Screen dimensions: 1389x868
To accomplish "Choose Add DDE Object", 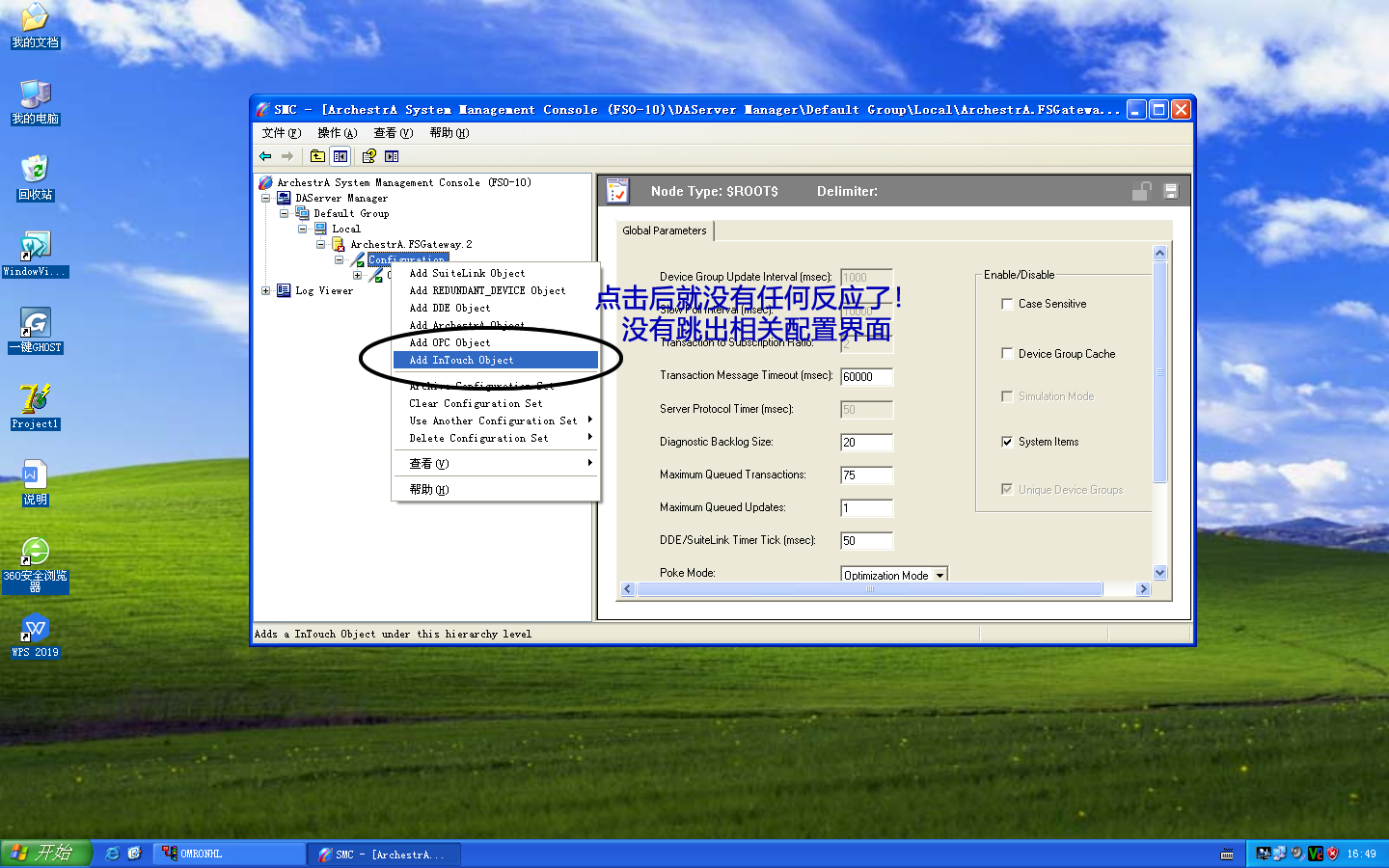I will coord(496,308).
